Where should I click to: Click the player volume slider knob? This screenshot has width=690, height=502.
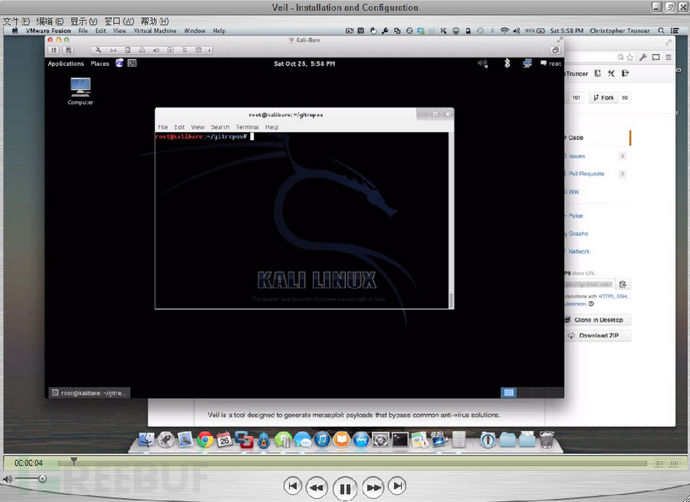[42, 478]
